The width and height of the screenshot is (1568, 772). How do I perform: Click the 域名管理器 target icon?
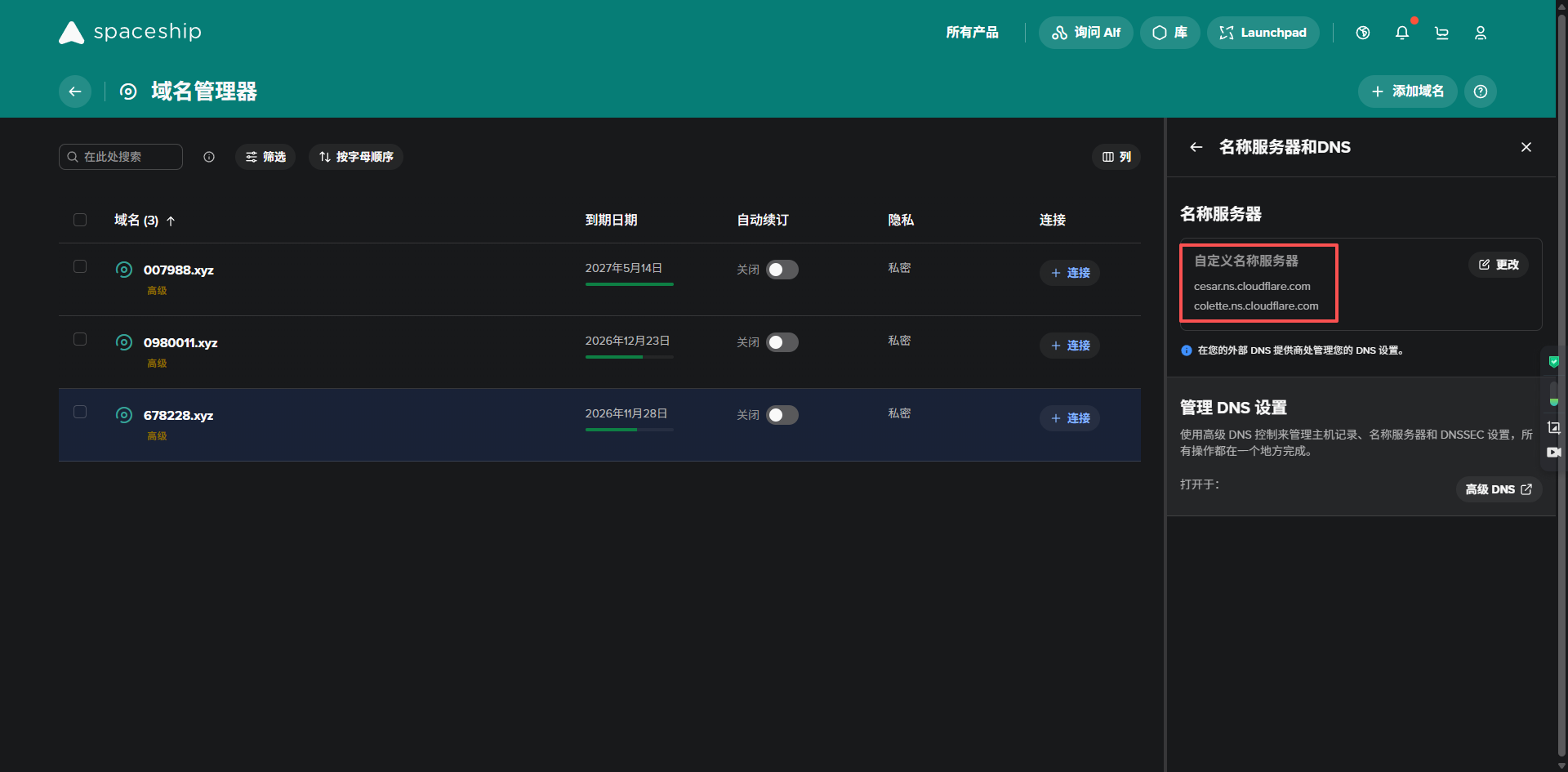128,91
